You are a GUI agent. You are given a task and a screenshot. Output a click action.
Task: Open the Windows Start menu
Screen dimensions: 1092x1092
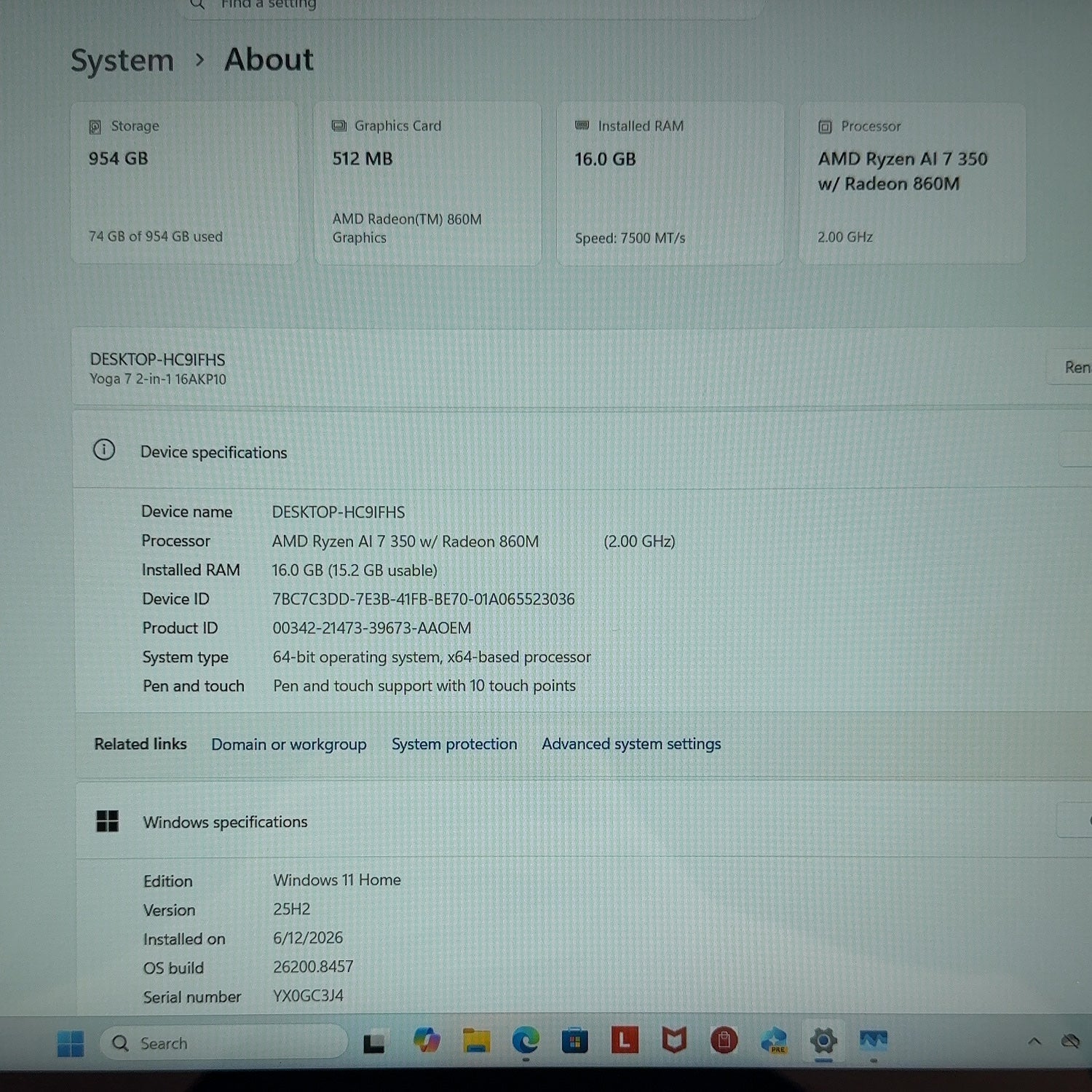point(71,1043)
